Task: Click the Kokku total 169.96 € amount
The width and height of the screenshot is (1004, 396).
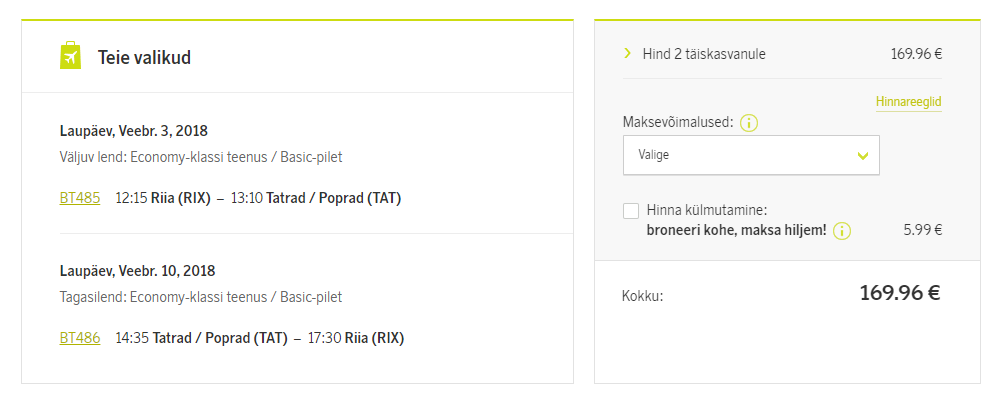Action: point(900,293)
